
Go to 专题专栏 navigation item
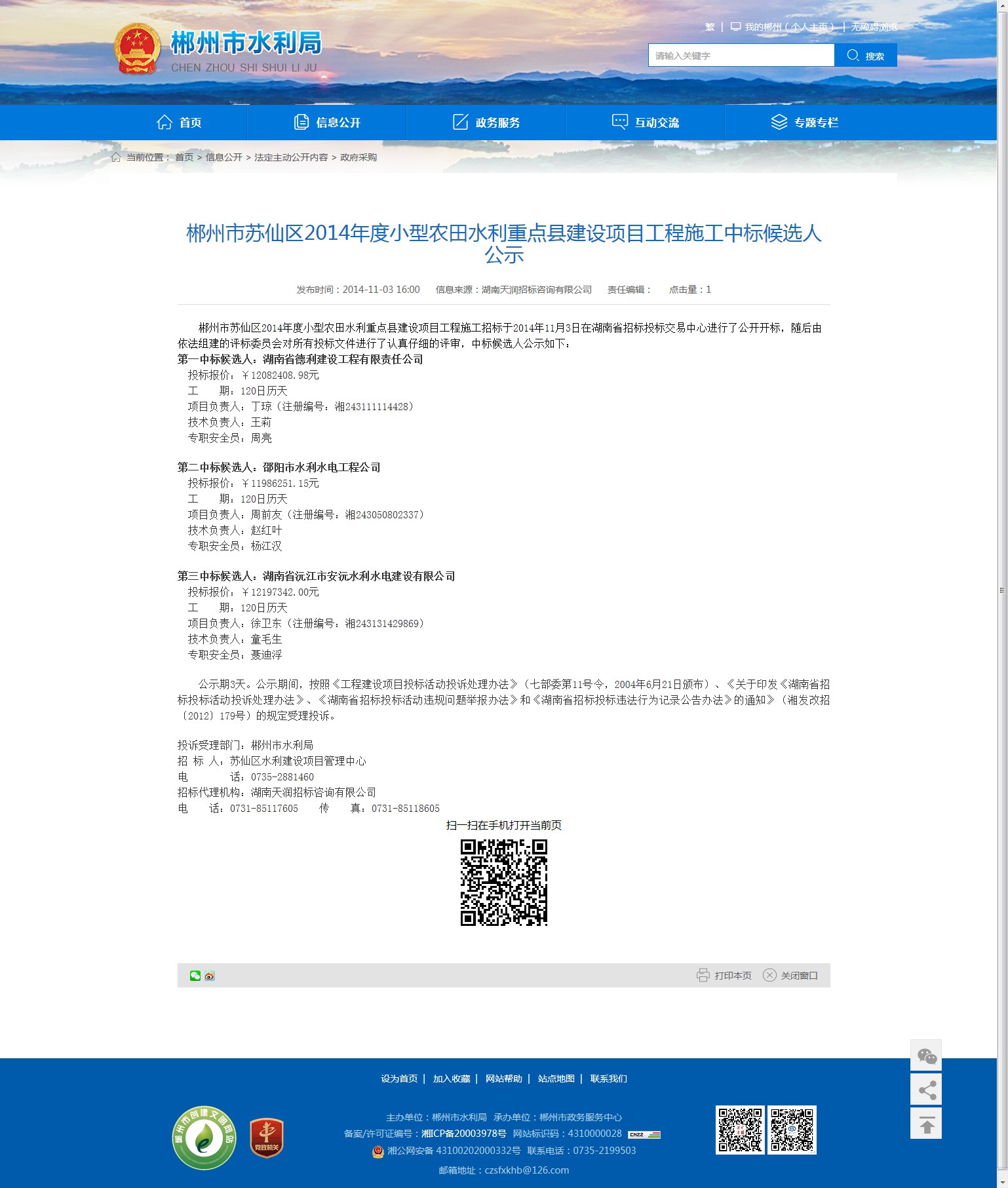(x=805, y=123)
